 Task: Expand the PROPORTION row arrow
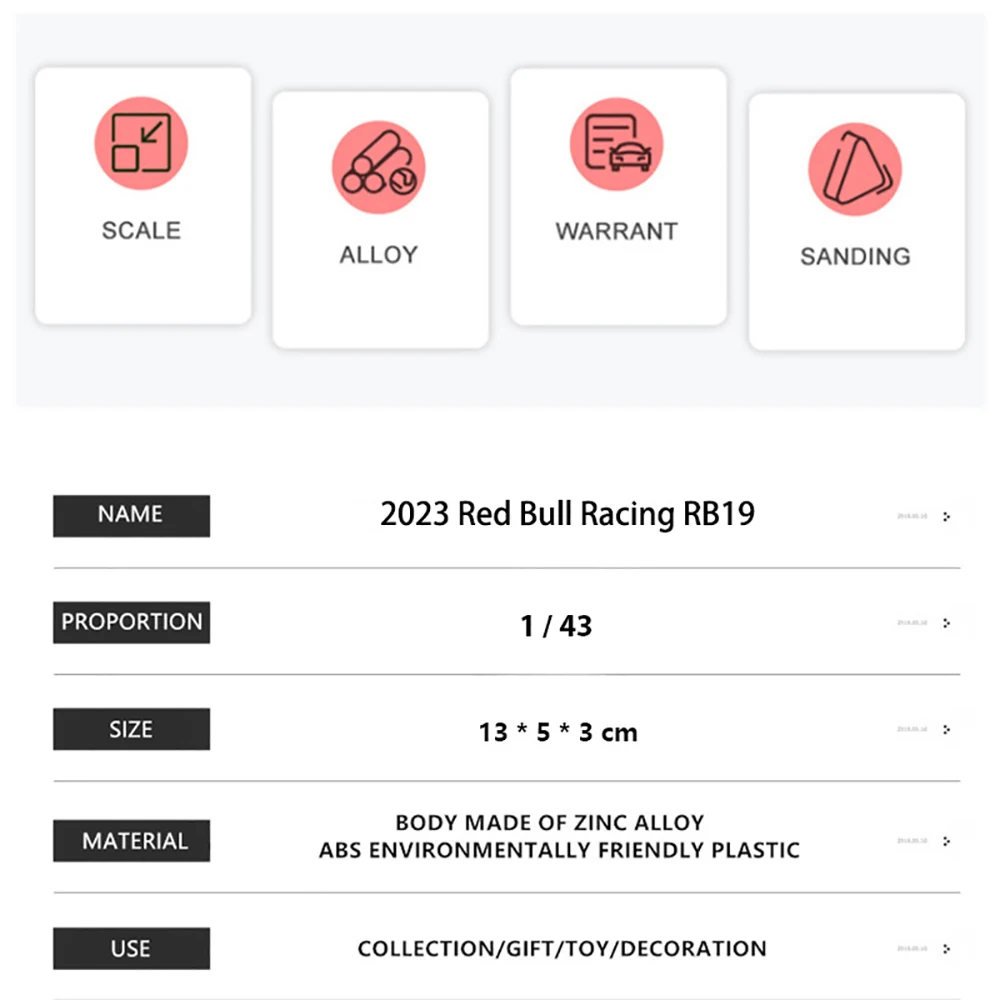coord(946,623)
